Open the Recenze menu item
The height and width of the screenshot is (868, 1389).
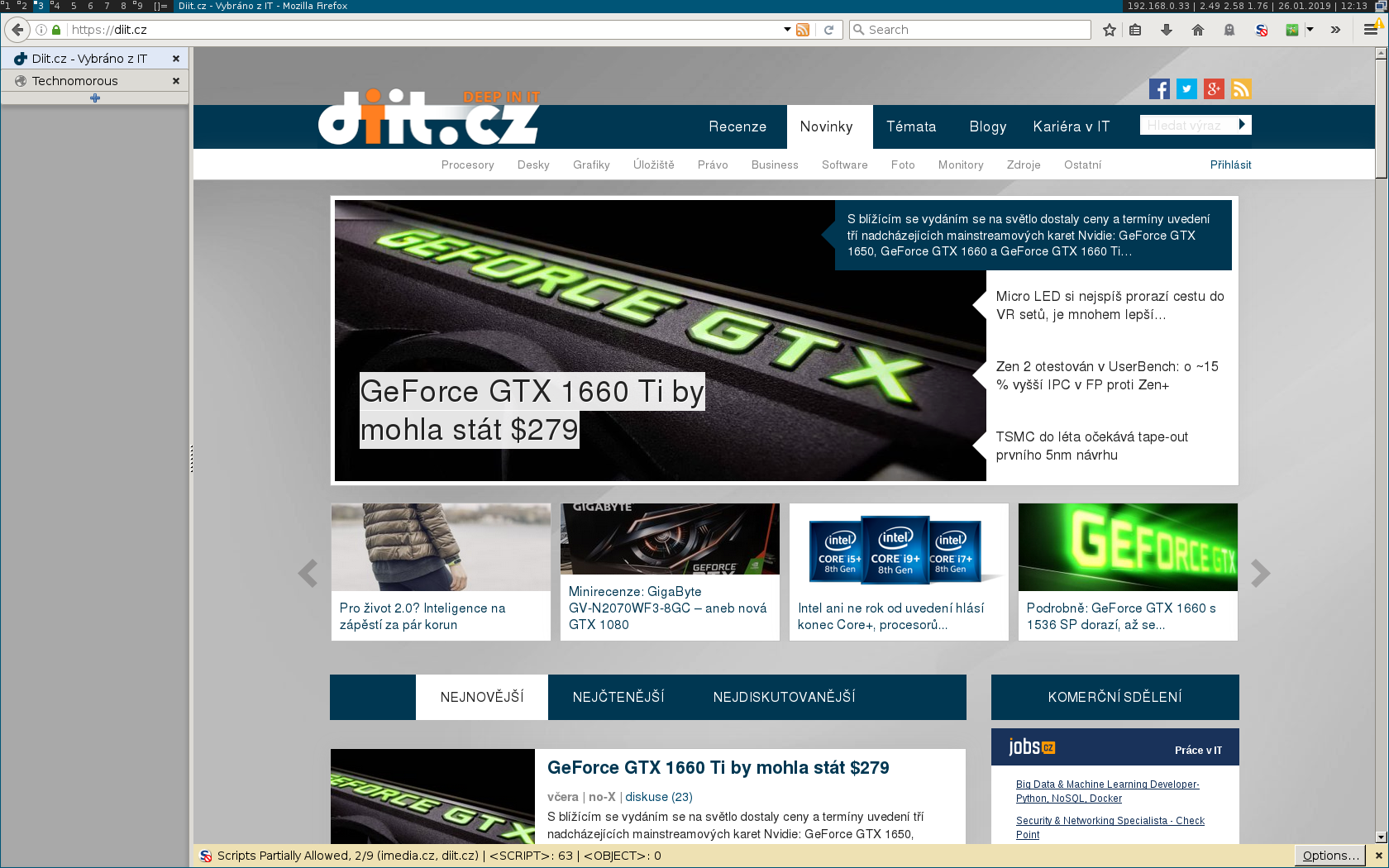click(x=737, y=126)
